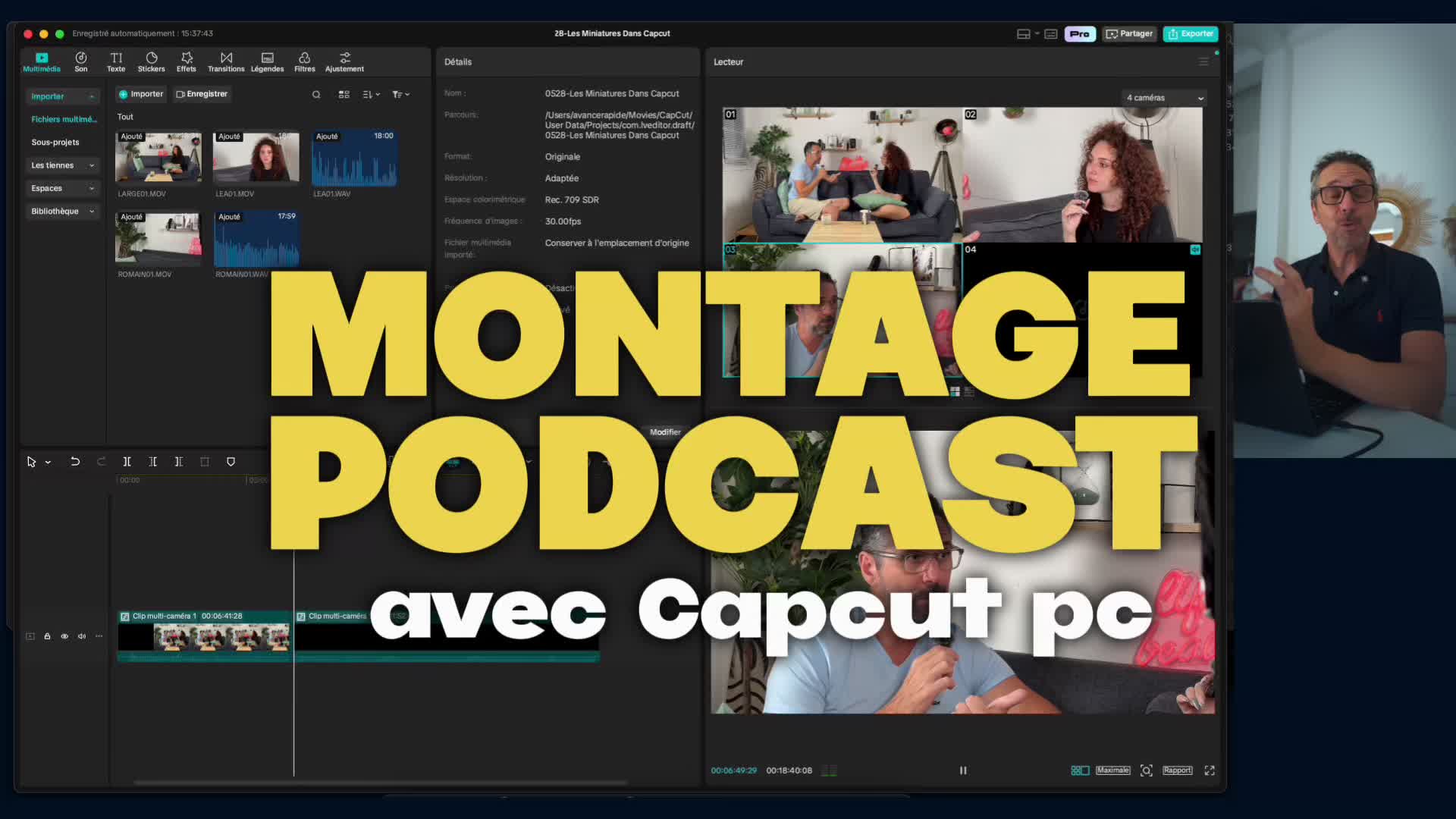Delete right of playhead
Viewport: 1456px width, 819px height.
pos(178,462)
